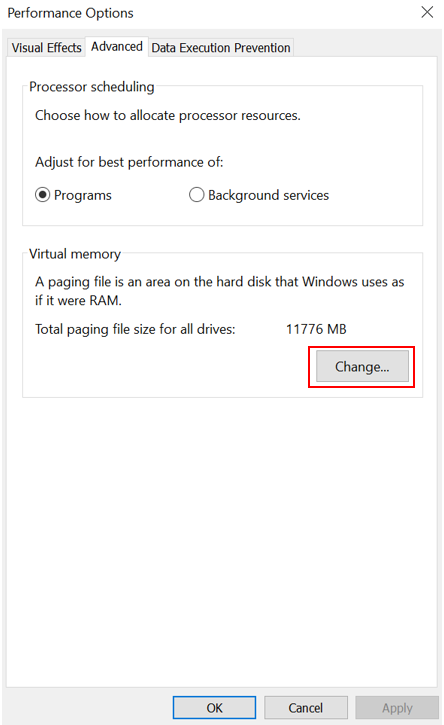
Task: Click the Total paging file size label
Action: [135, 329]
